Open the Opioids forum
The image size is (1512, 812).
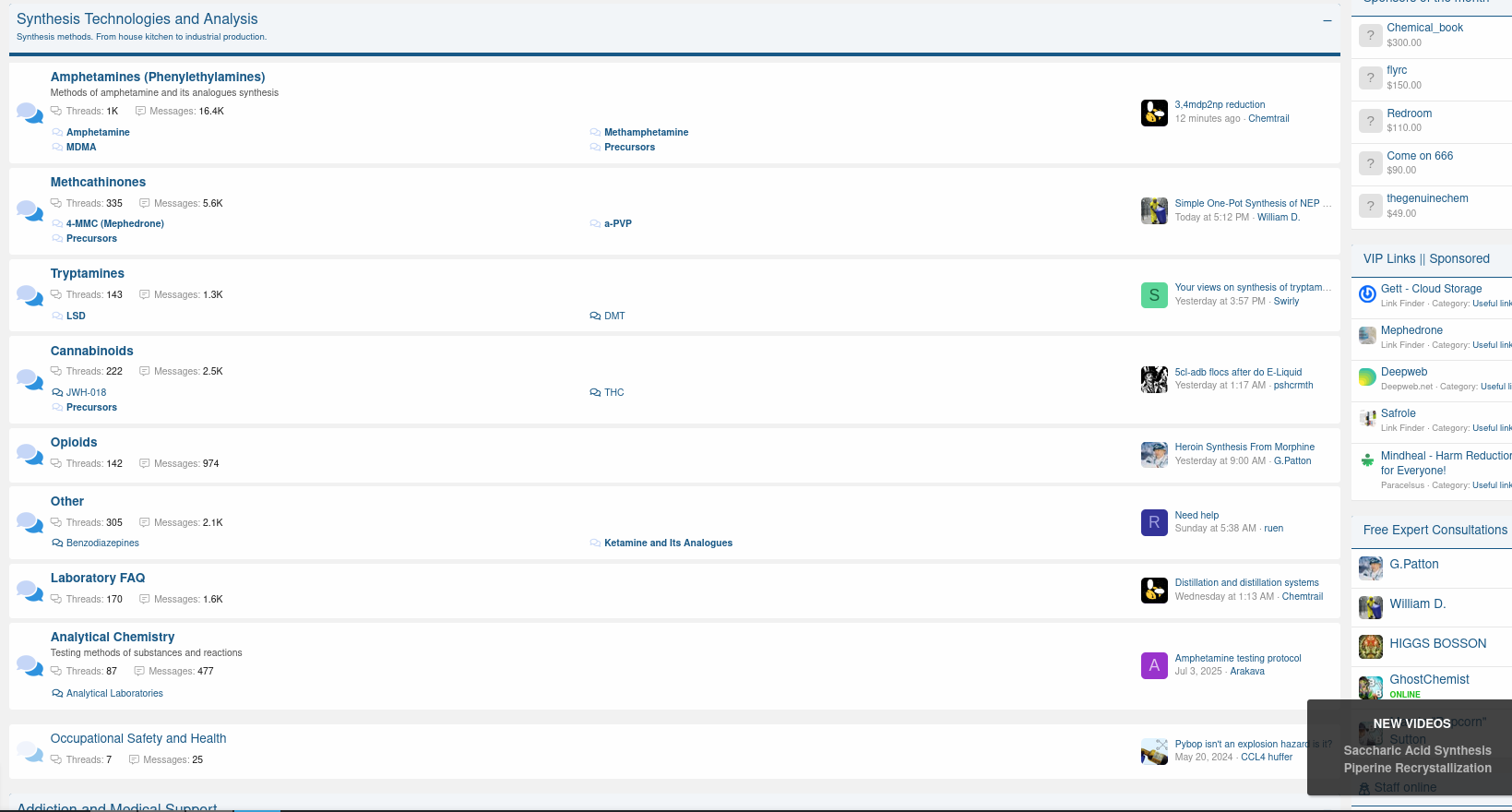pyautogui.click(x=74, y=442)
